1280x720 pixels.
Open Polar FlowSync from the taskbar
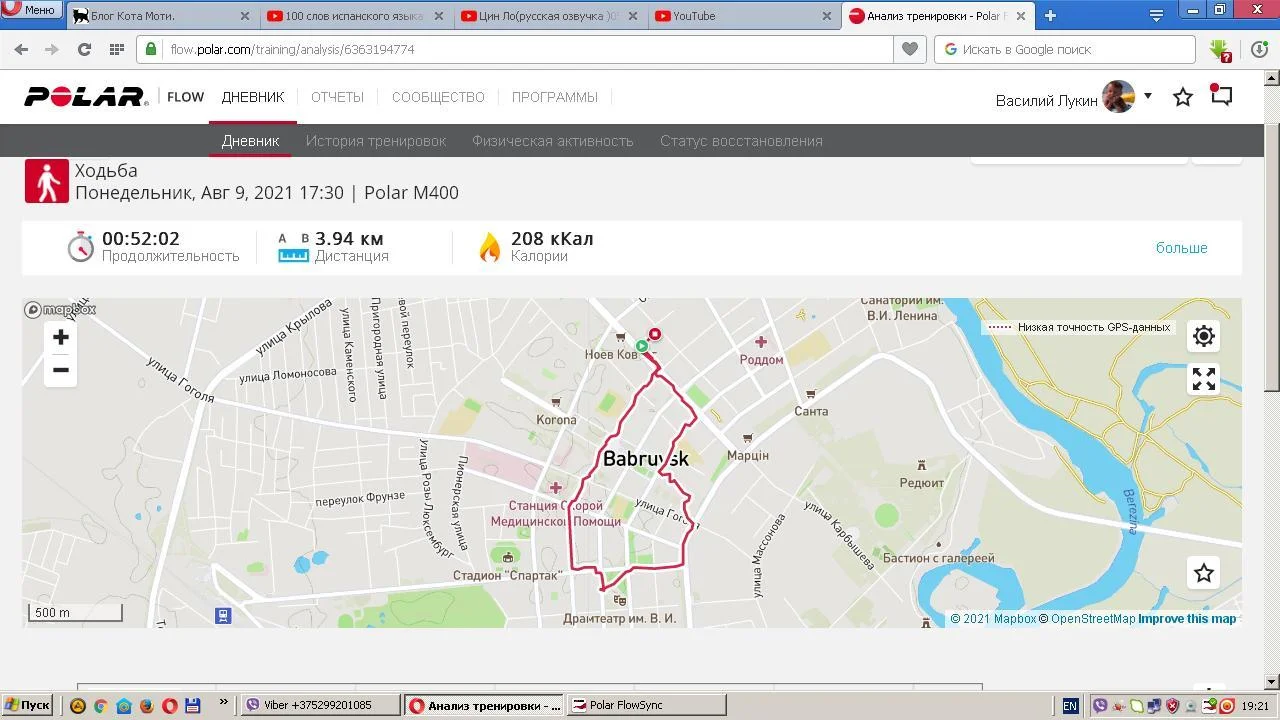point(646,705)
